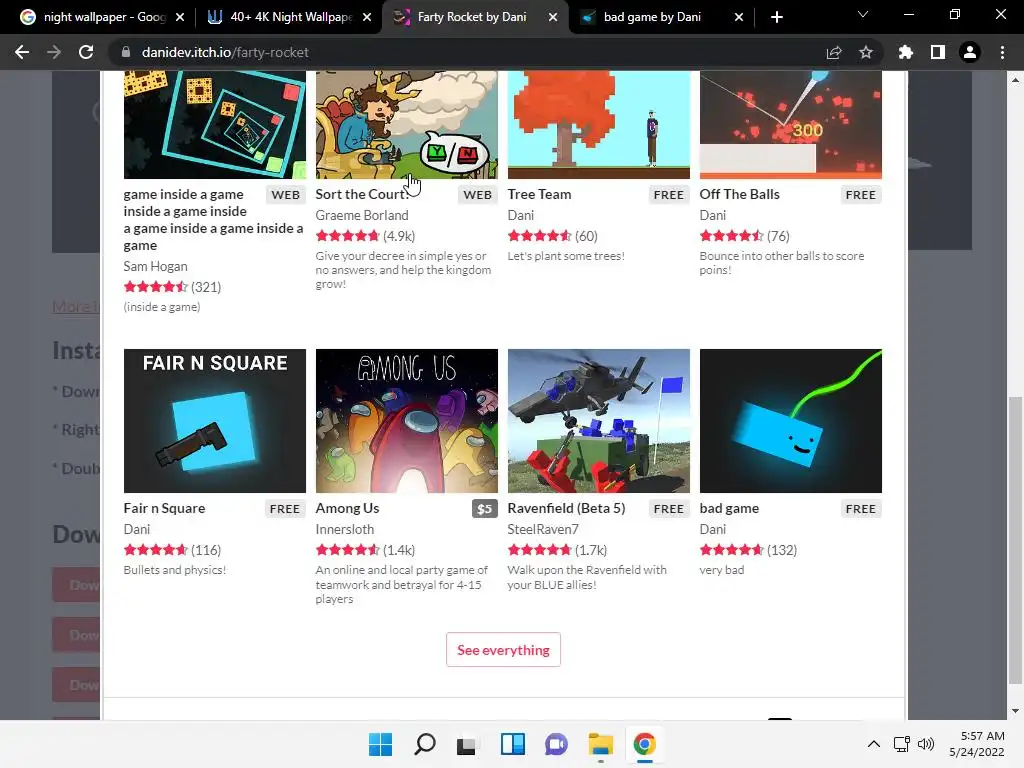
Task: Switch to the 40+ 4K Night Wallpaper tab
Action: tap(287, 17)
